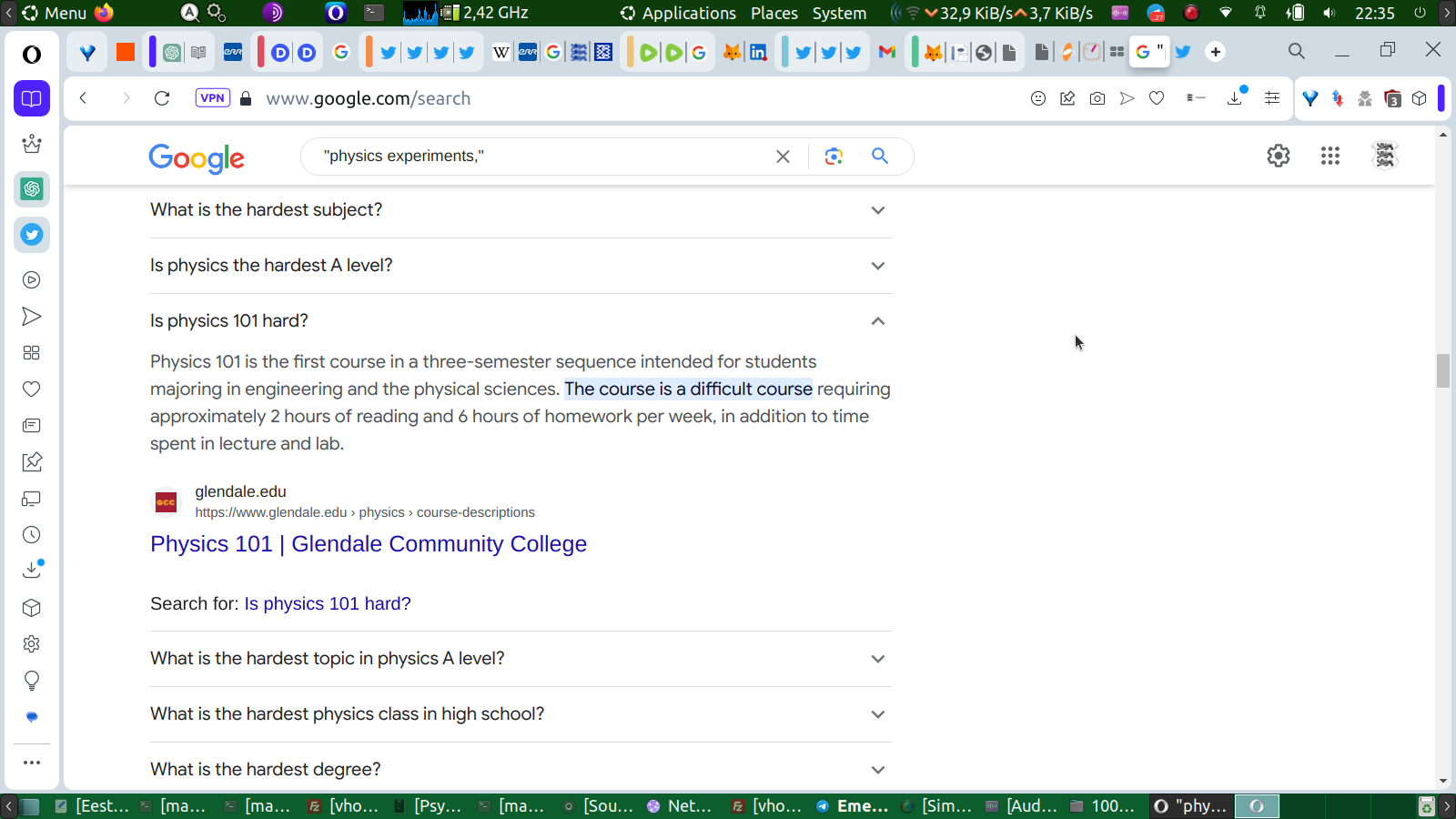1456x819 pixels.
Task: Click the clock showing 22:35
Action: coord(1374,13)
